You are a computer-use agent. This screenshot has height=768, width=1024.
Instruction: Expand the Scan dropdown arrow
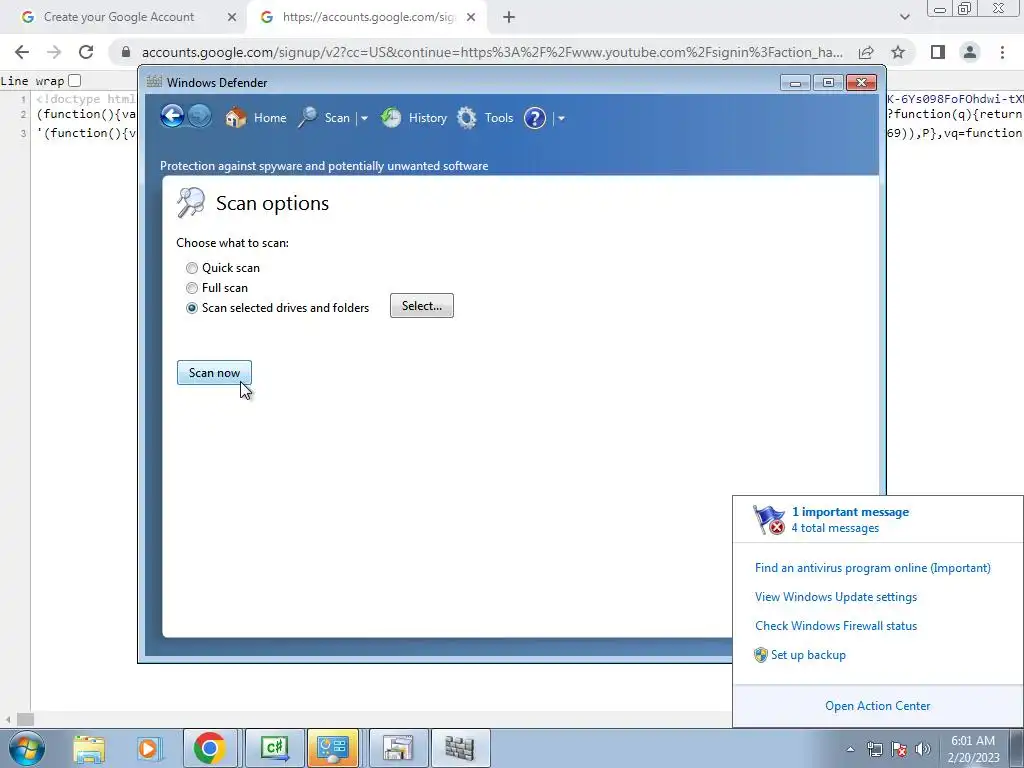tap(364, 119)
